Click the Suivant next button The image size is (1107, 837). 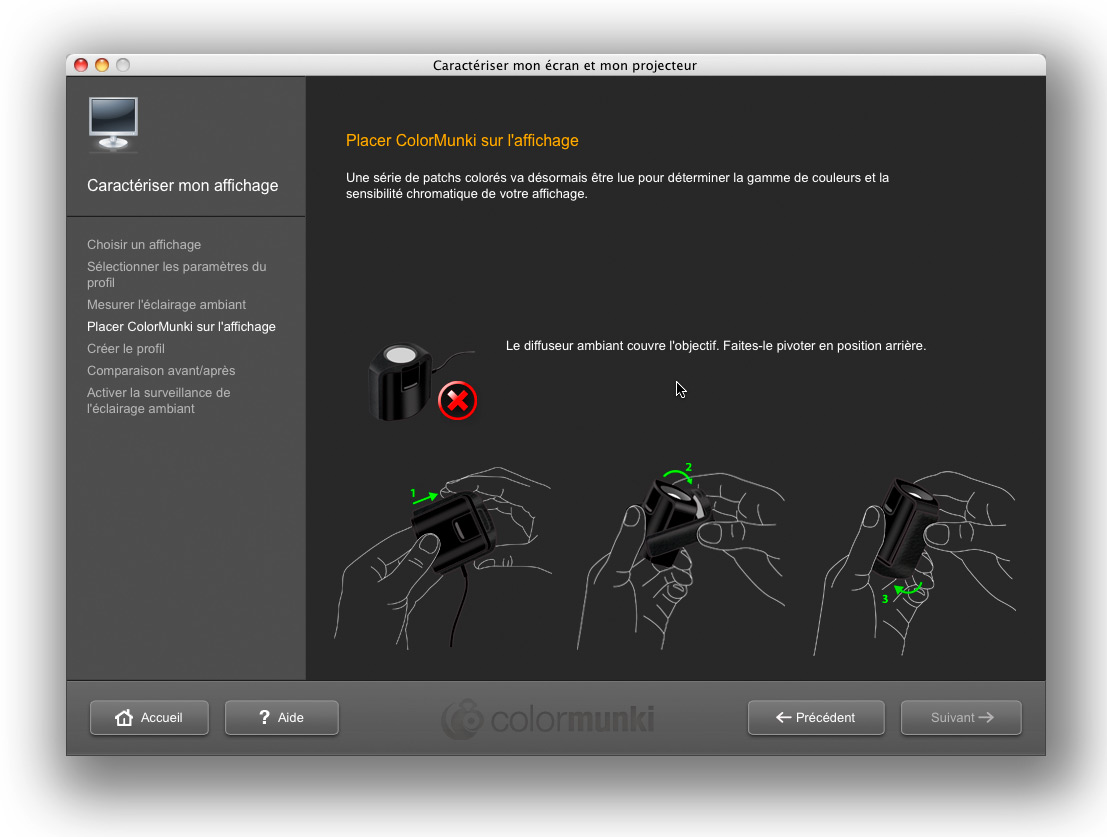[x=961, y=717]
